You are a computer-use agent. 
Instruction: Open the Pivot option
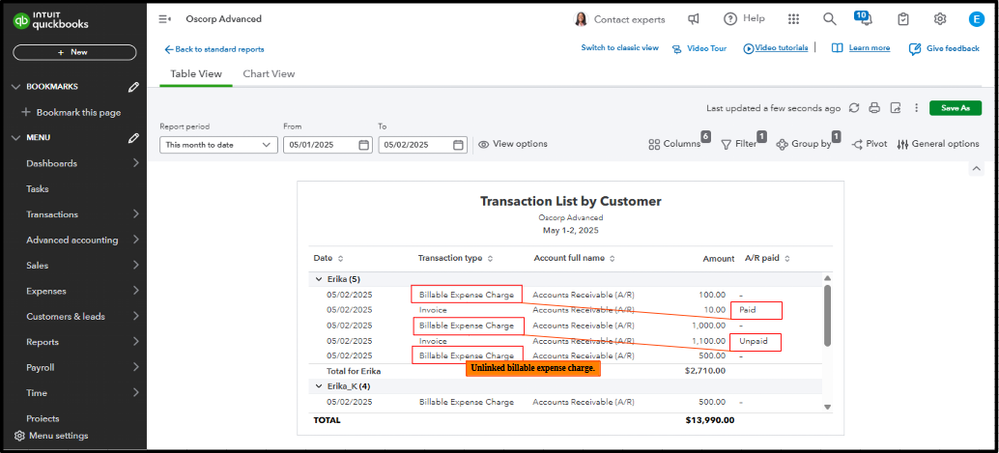tap(869, 144)
